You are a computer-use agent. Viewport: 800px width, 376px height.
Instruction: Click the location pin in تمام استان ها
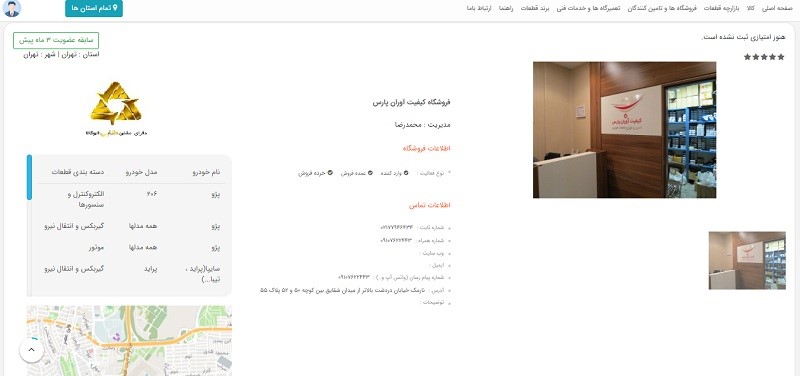click(115, 8)
